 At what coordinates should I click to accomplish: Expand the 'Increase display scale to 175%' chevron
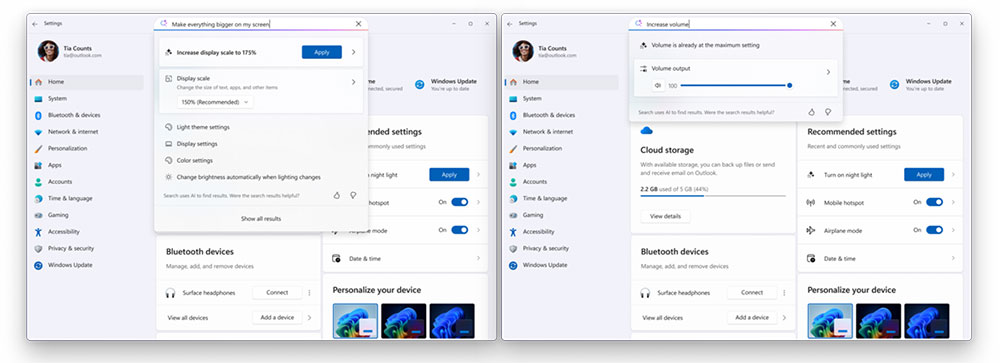tap(353, 52)
